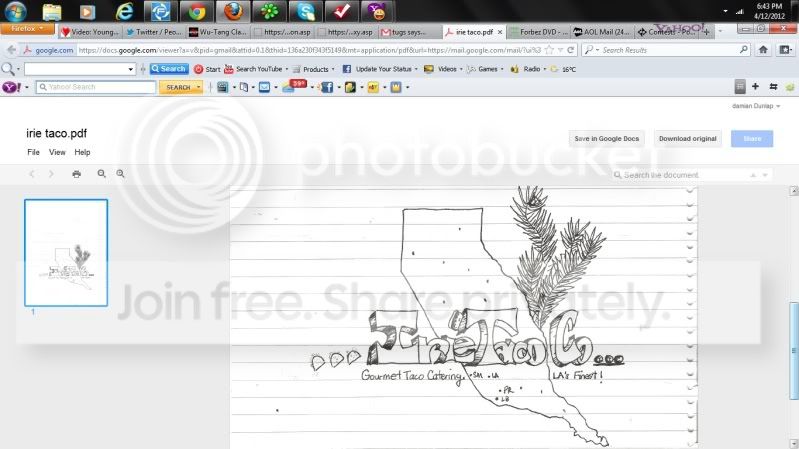
Task: Click the Search the document field
Action: click(691, 175)
